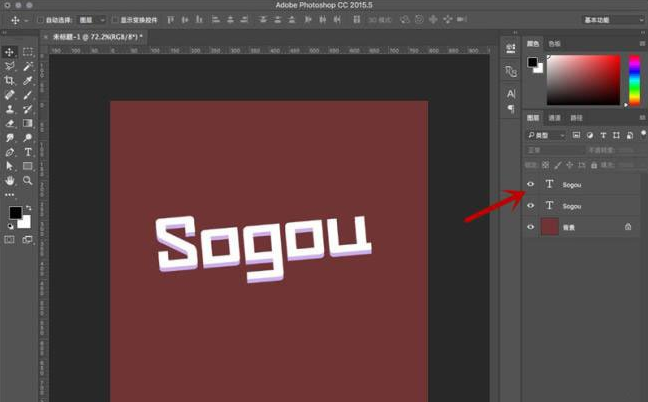Viewport: 648px width, 402px height.
Task: Select the Eyedropper tool
Action: coord(28,80)
